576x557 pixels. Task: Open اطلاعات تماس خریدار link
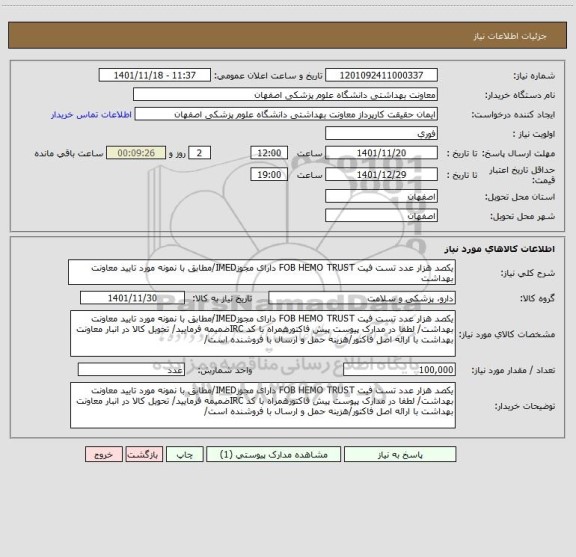(91, 115)
